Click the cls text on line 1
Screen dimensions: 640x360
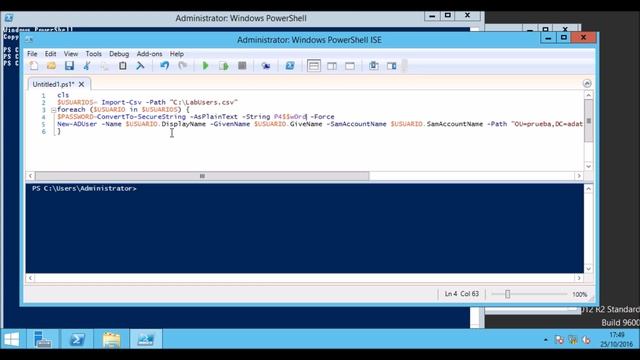point(63,95)
